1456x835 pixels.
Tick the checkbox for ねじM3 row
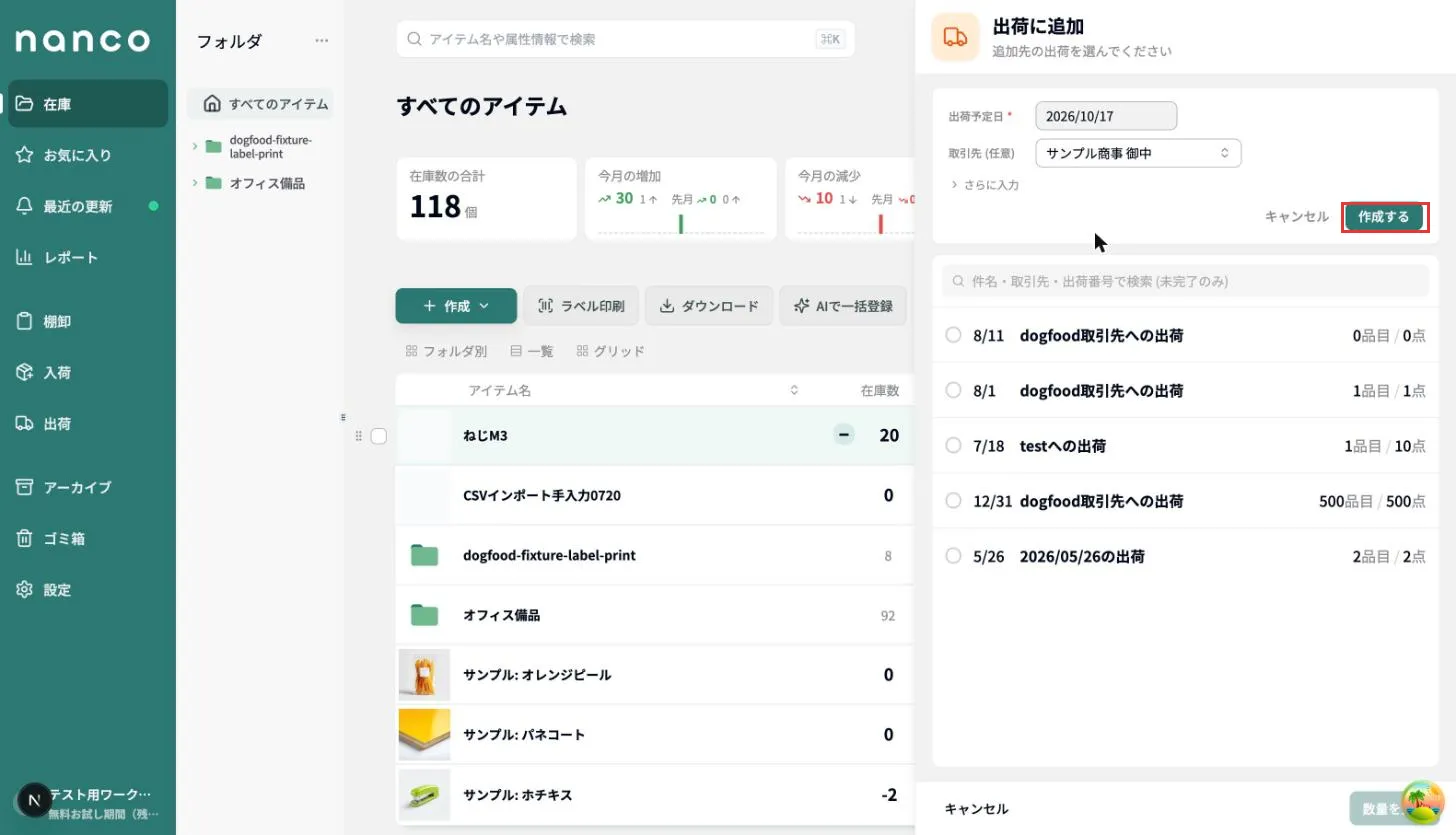pos(378,436)
